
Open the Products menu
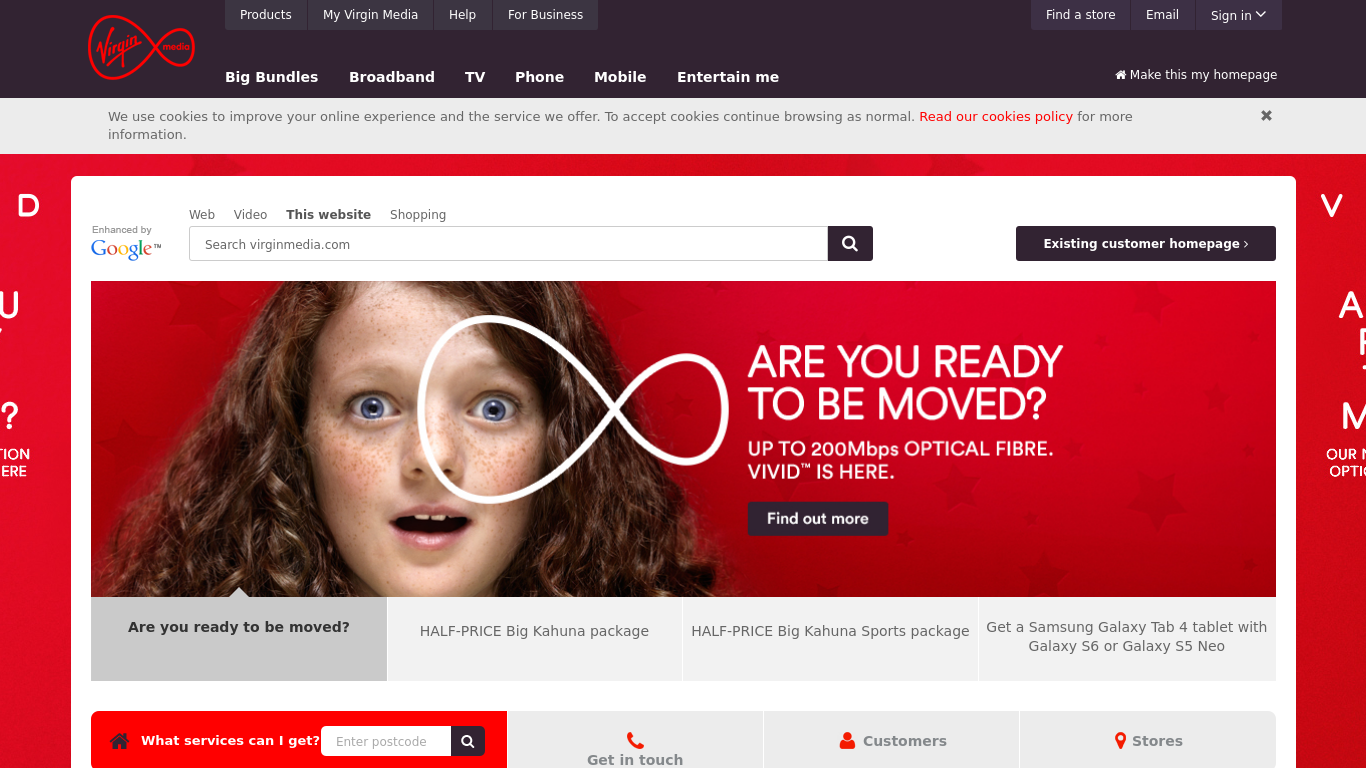[266, 15]
